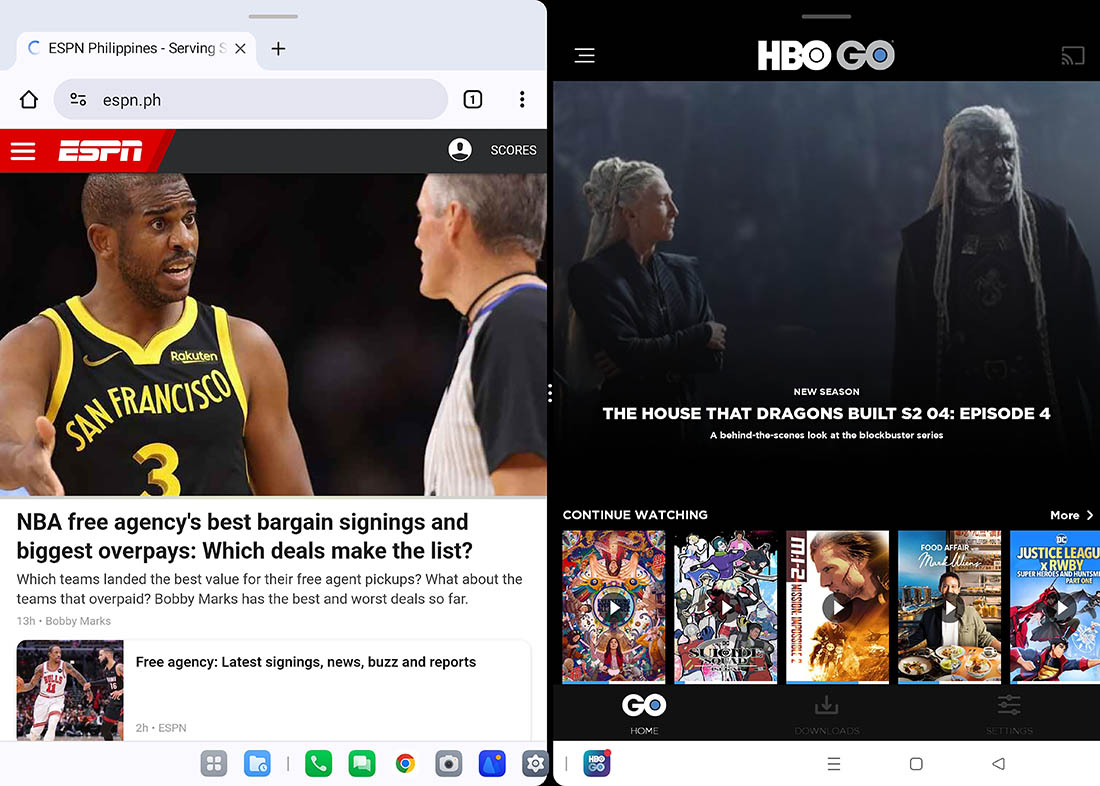
Task: Open Chrome tab switcher showing 1 tab
Action: click(x=473, y=99)
